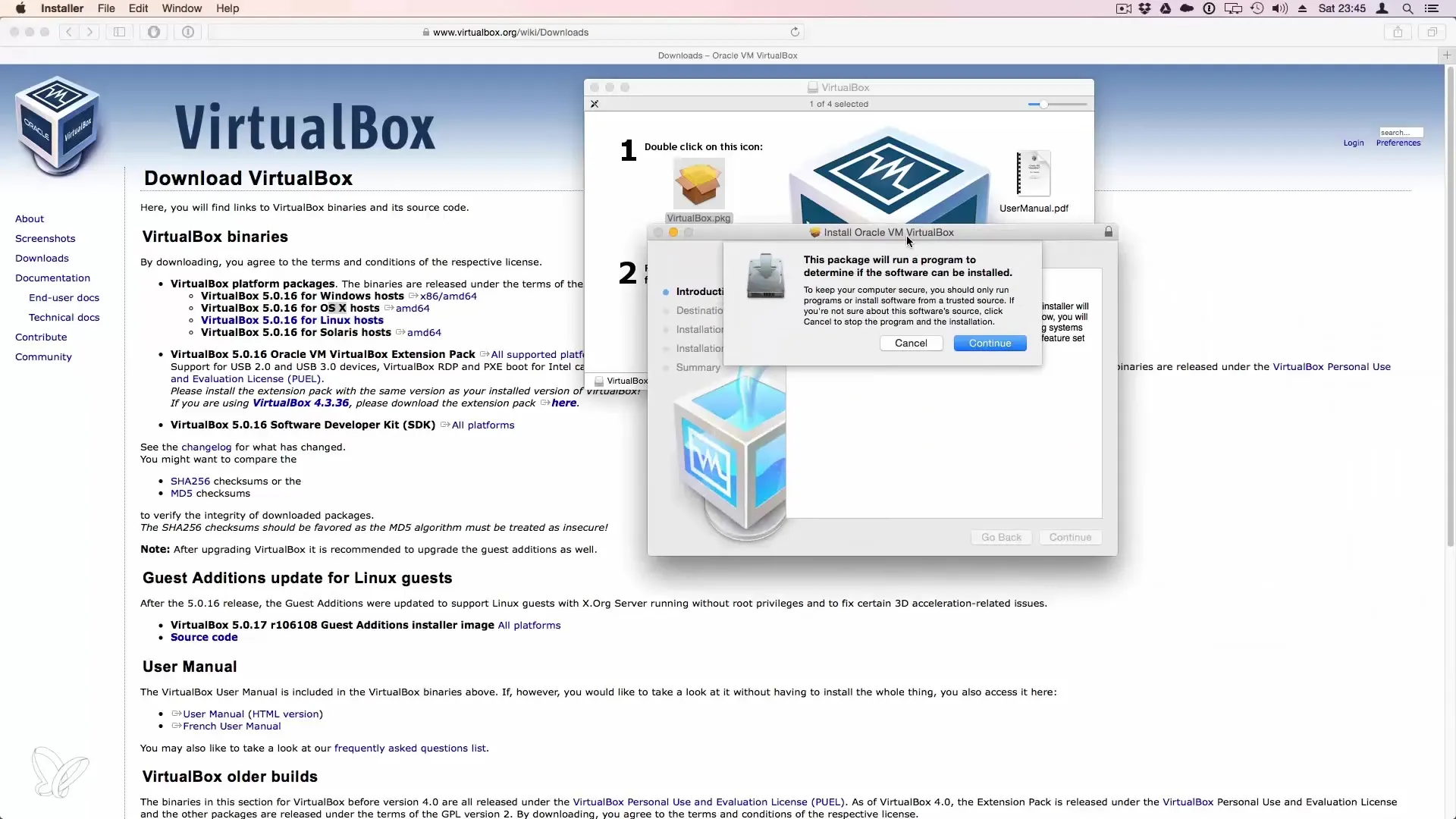Click the Dropbox menu bar icon
This screenshot has width=1456, height=819.
[1145, 8]
